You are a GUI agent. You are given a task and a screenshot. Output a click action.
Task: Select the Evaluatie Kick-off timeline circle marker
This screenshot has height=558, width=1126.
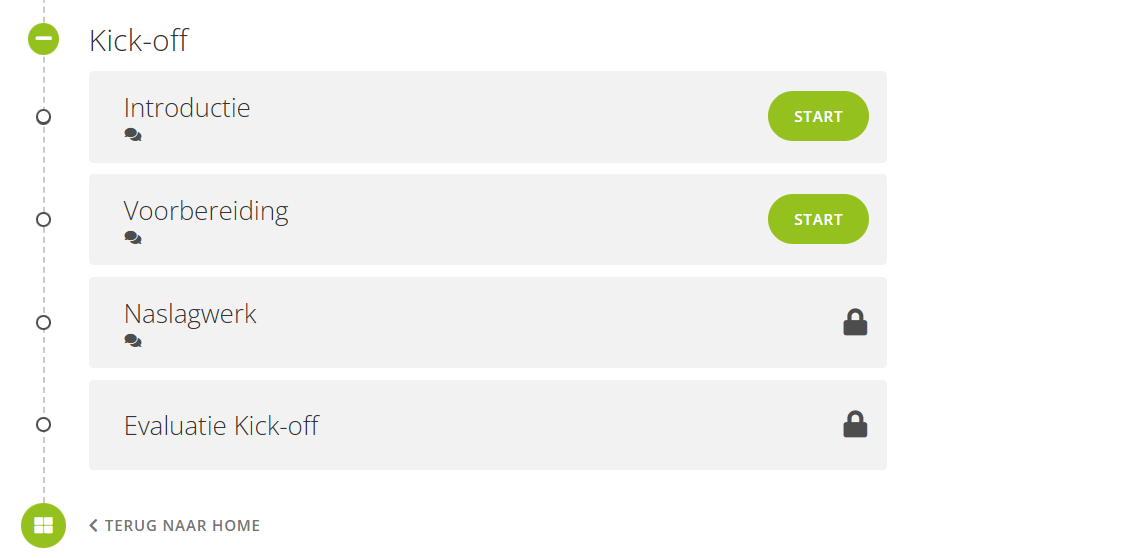[x=43, y=424]
